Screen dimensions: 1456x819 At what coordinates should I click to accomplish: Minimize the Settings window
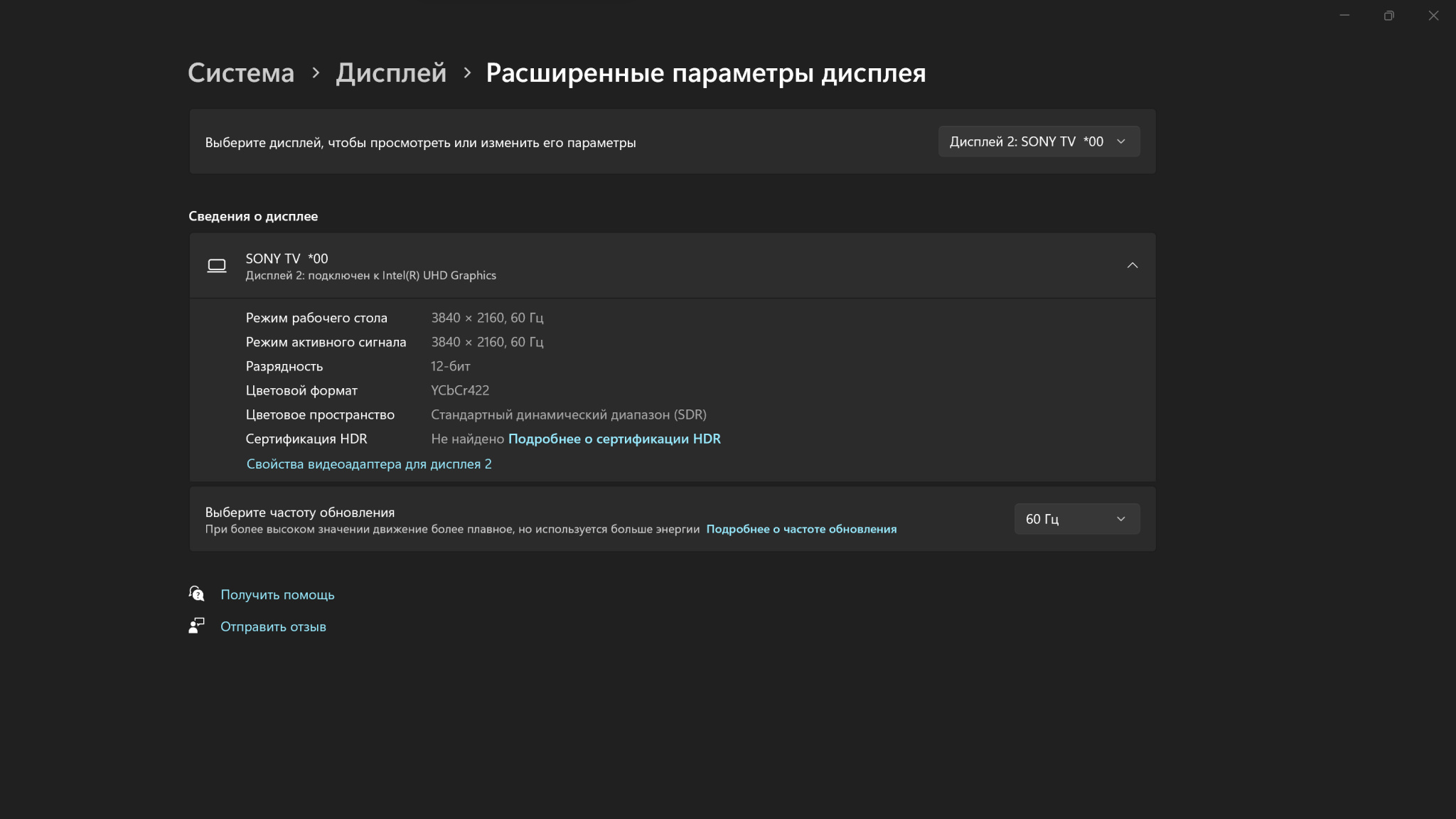click(1344, 16)
